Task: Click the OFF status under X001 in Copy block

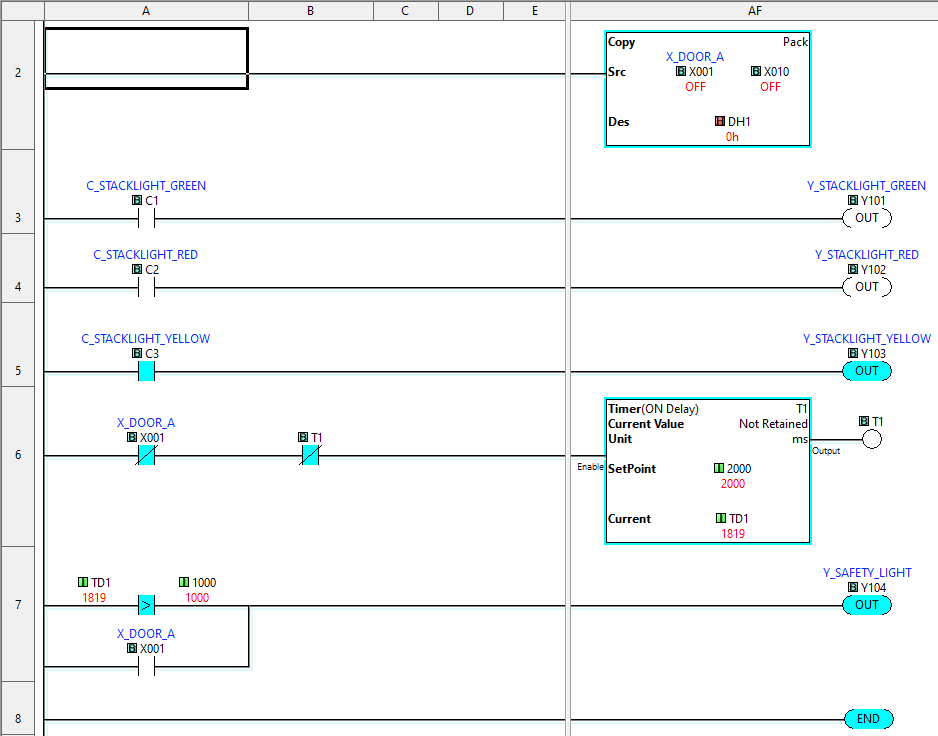Action: coord(695,87)
